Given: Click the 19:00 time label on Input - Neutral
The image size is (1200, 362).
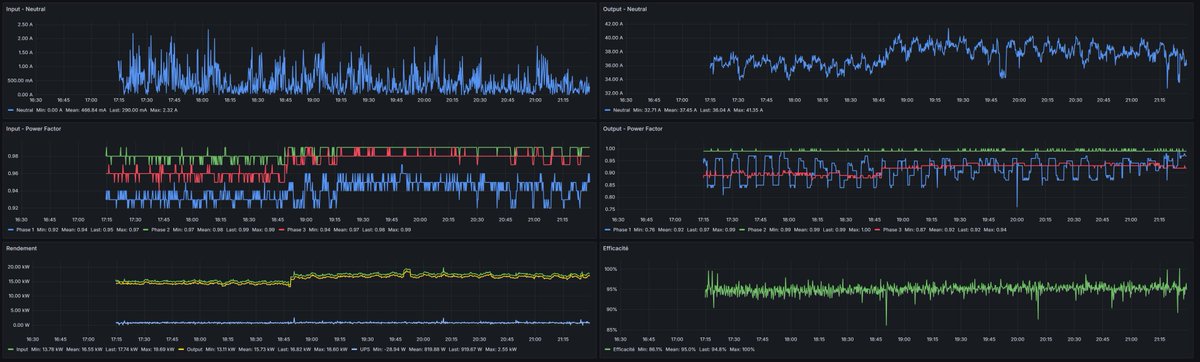Looking at the screenshot, I should click(x=313, y=99).
